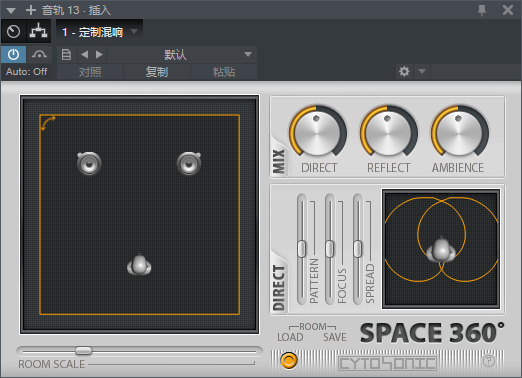Open the 默认 preset dropdown
The width and height of the screenshot is (522, 378).
tap(182, 54)
